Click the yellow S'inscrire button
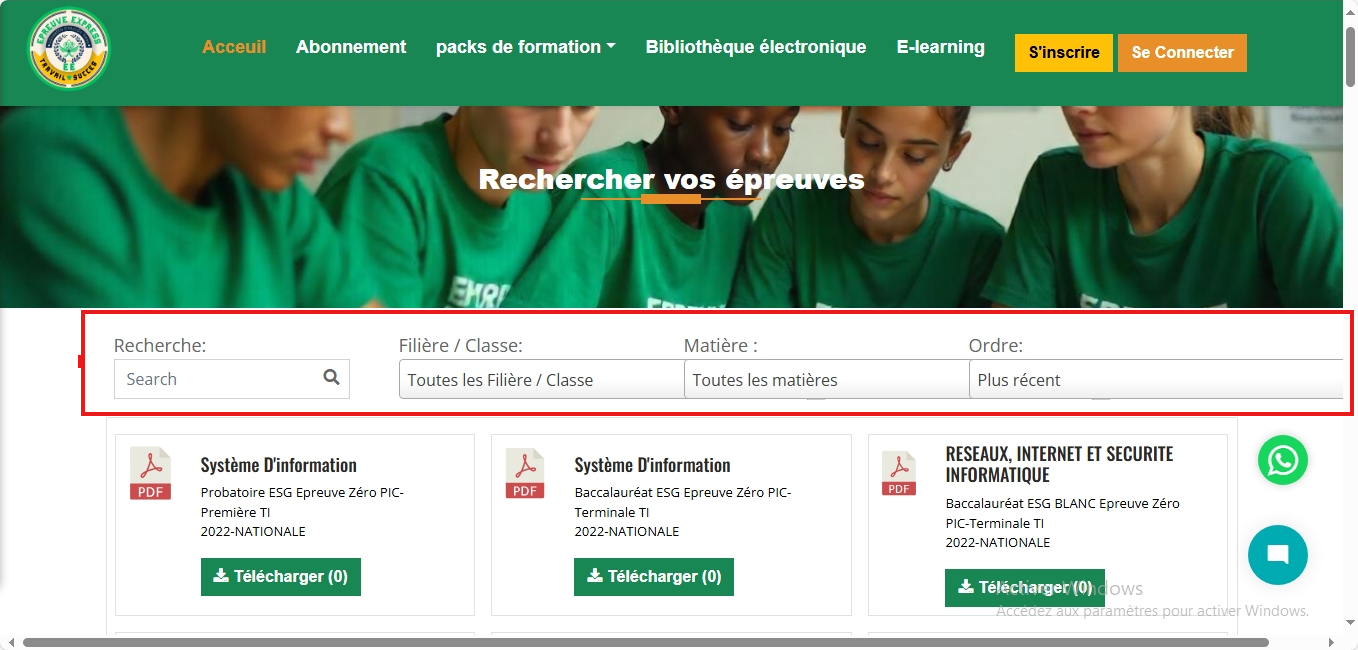1358x650 pixels. click(1064, 53)
